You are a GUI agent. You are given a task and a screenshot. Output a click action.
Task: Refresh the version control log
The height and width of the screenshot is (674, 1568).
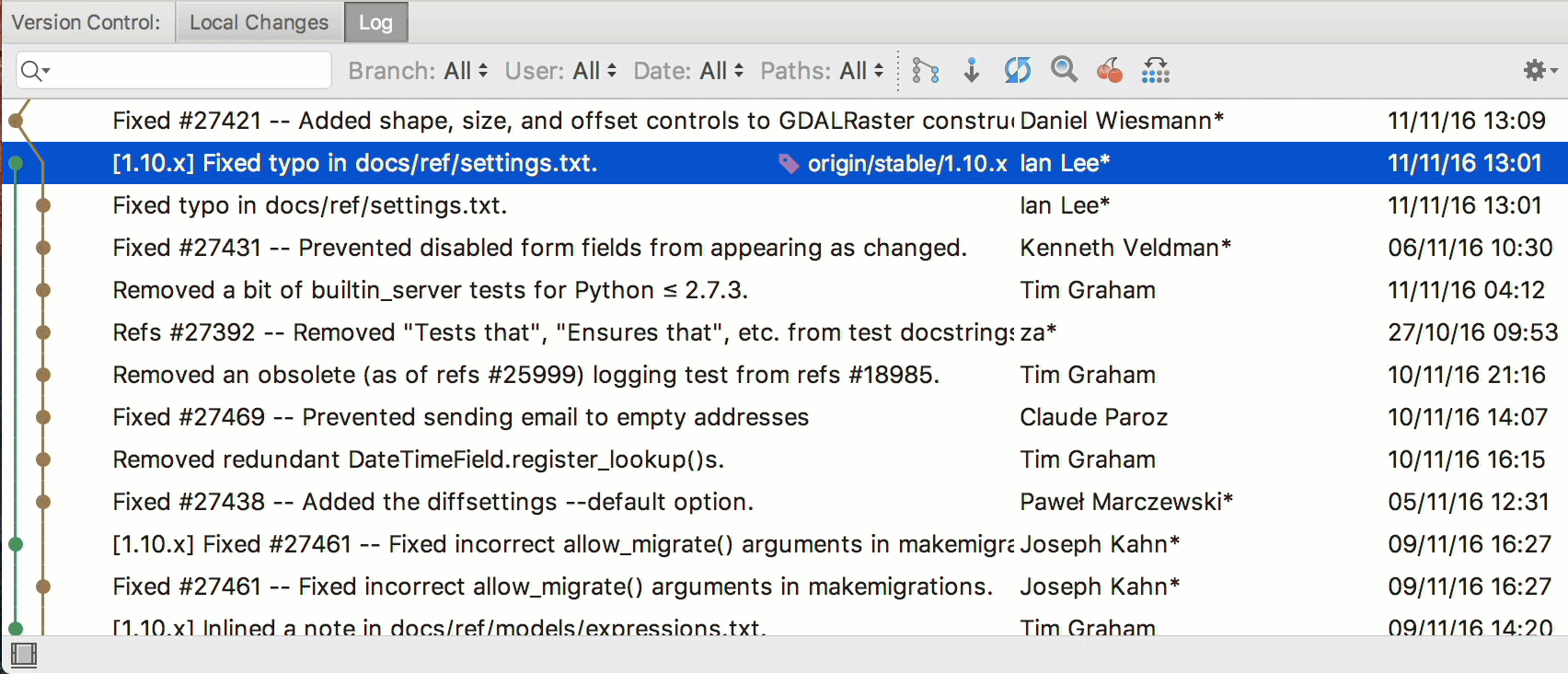1017,70
